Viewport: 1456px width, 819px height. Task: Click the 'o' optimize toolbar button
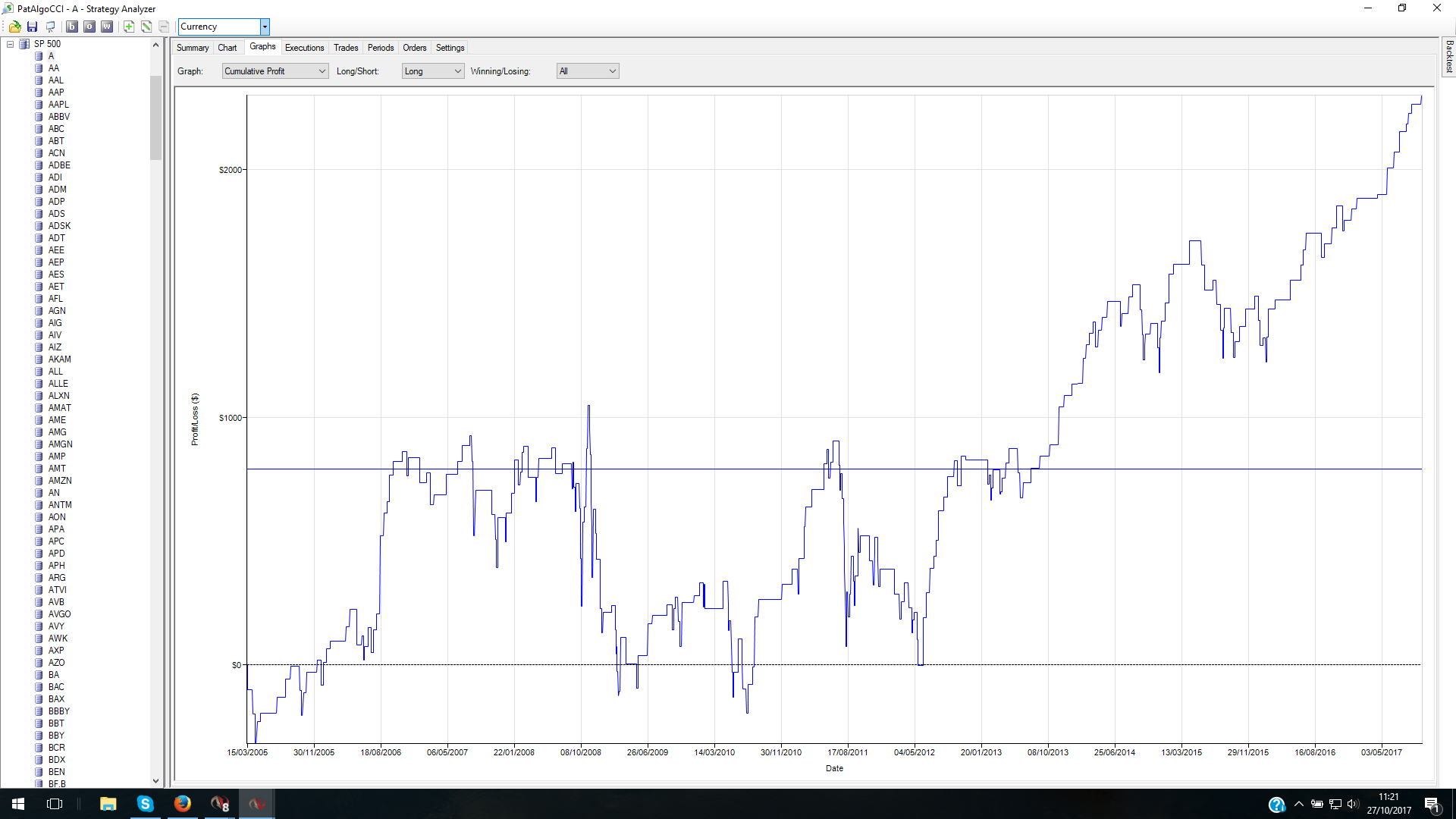[89, 27]
